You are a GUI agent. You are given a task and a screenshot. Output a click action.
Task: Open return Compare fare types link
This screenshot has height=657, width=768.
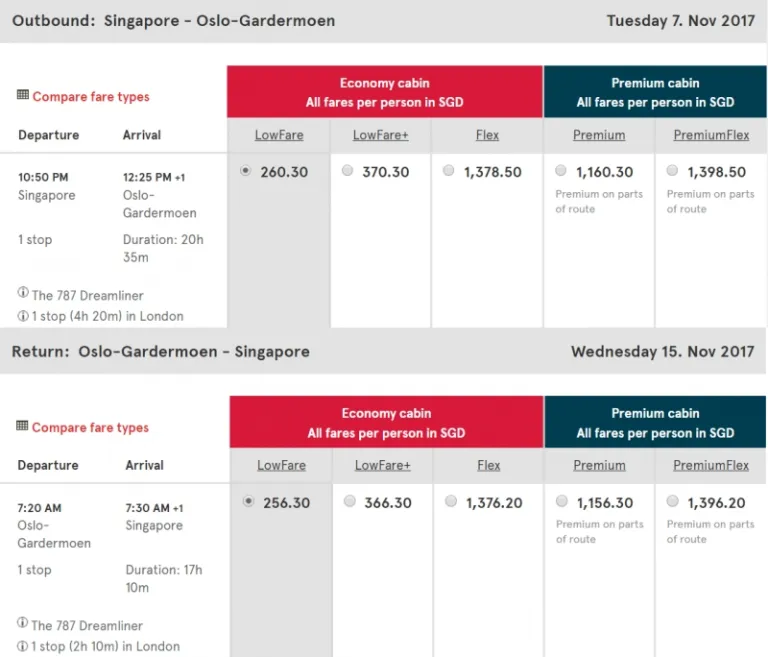coord(90,428)
